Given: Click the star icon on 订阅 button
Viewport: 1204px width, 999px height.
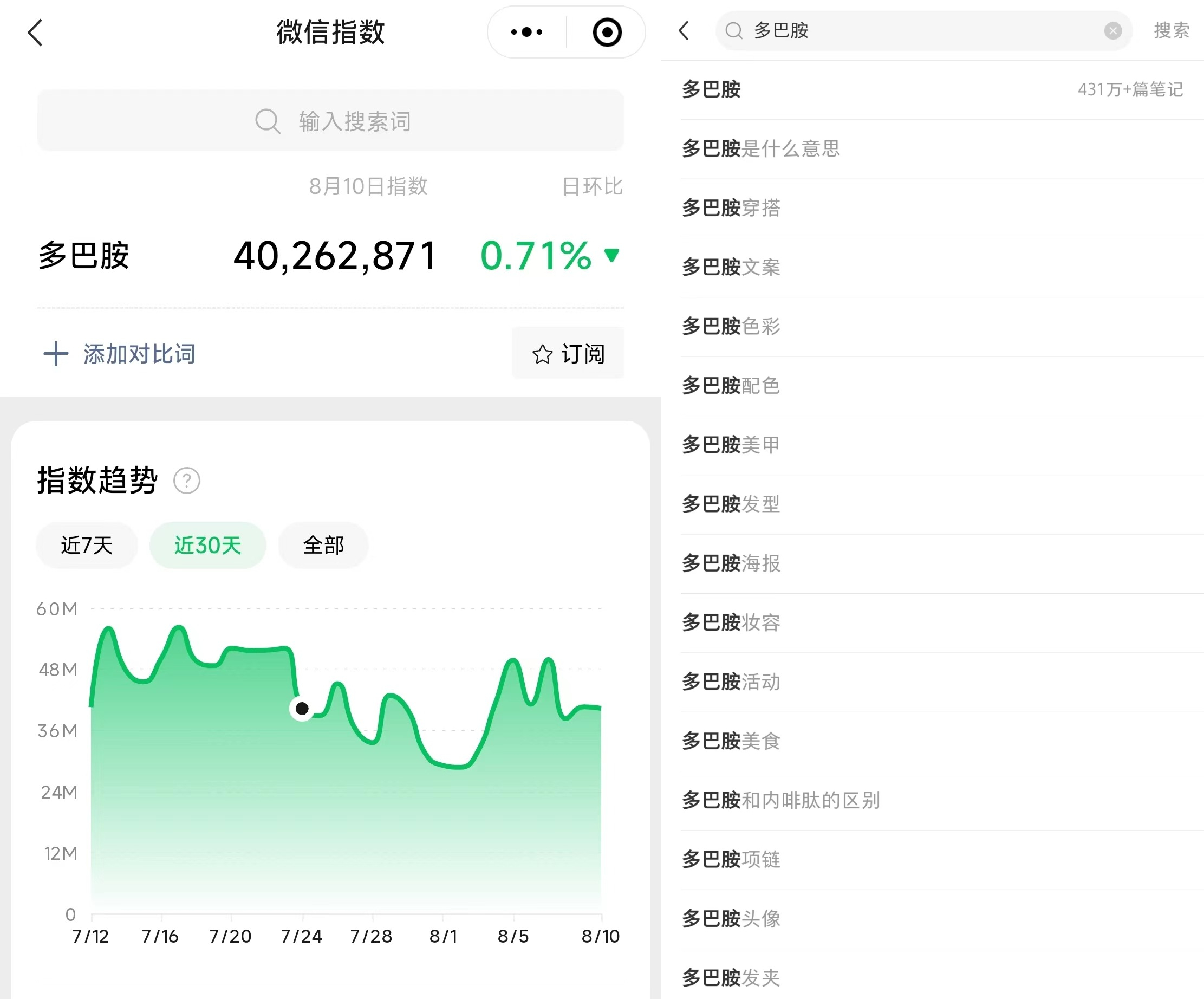Looking at the screenshot, I should point(542,354).
